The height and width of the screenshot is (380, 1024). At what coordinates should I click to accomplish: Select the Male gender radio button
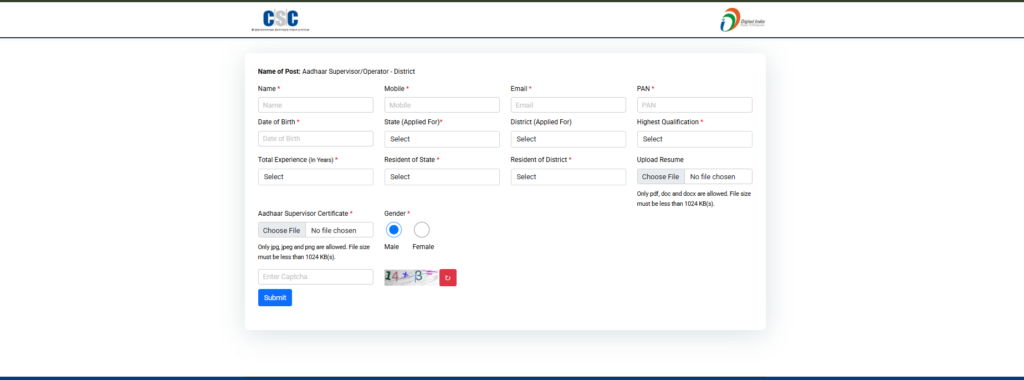393,230
